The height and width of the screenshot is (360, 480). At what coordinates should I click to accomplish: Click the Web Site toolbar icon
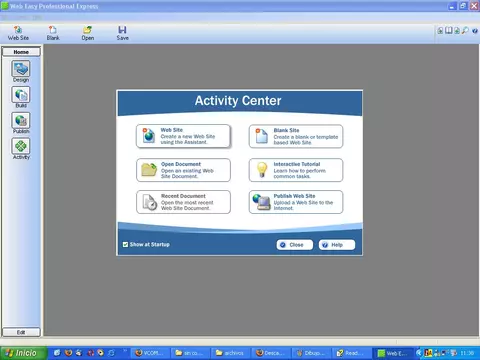coord(18,33)
